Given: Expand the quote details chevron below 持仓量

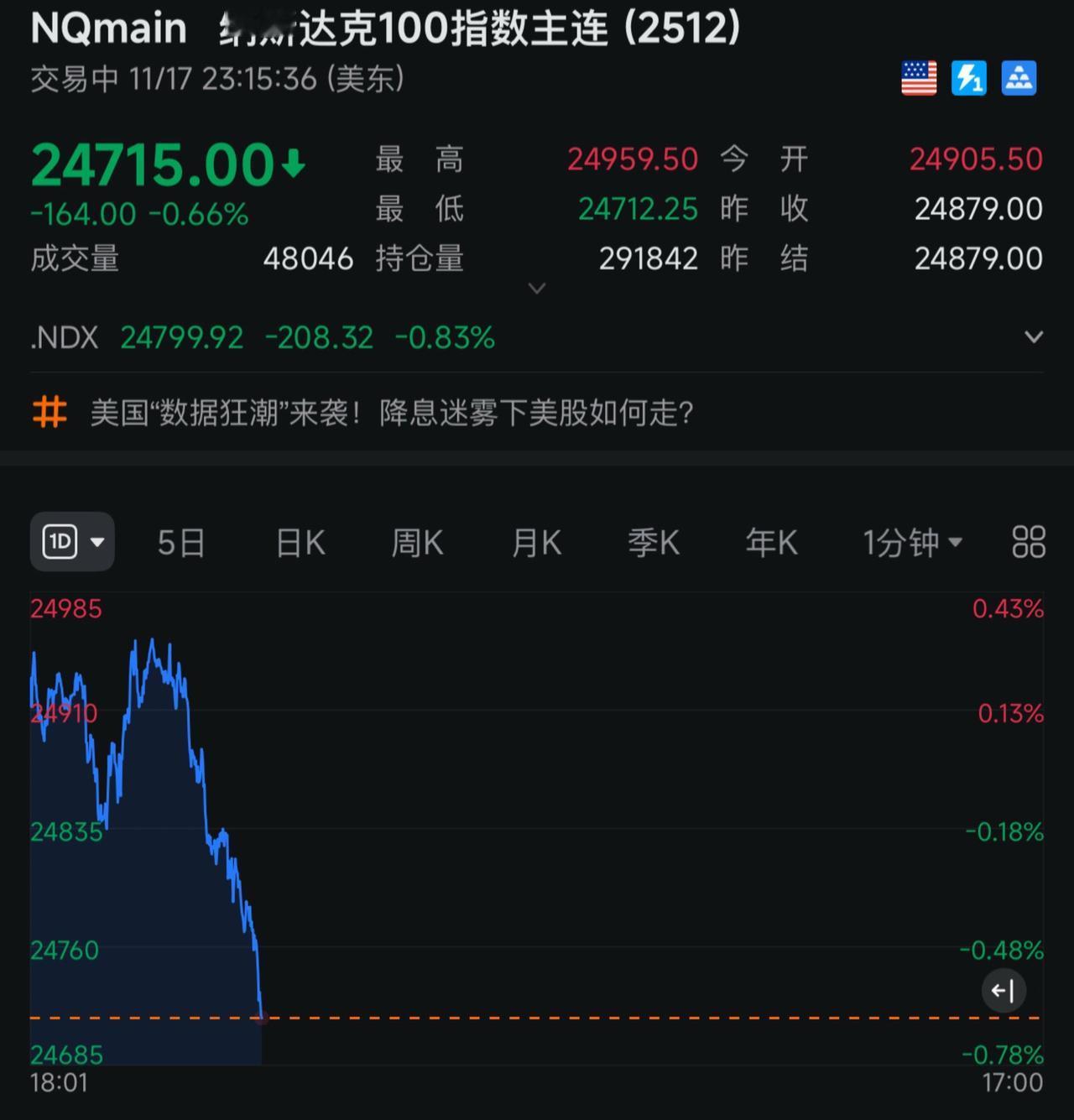Looking at the screenshot, I should (536, 288).
